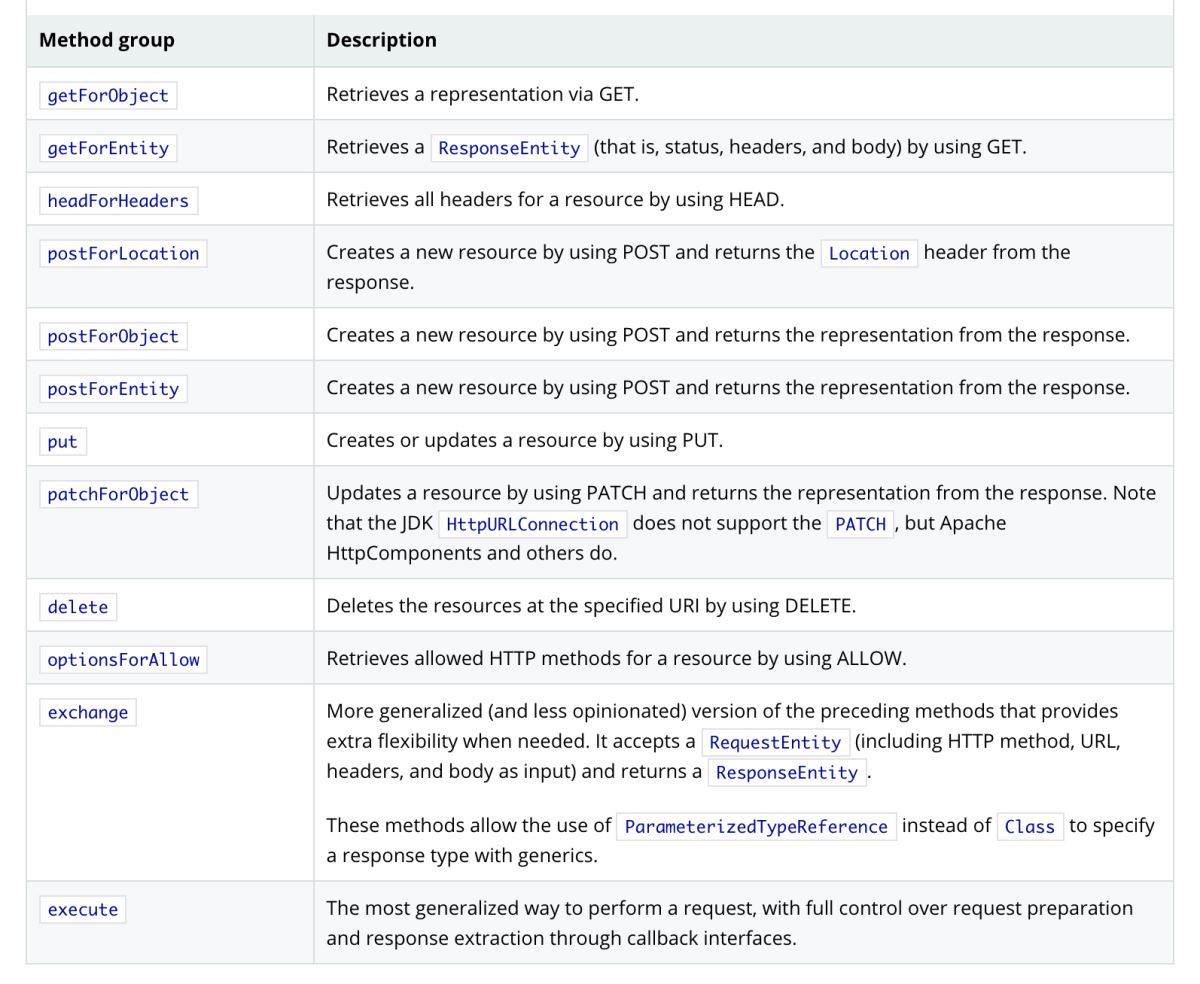Click the getForObject method code label
The image size is (1200, 984).
coord(108,95)
